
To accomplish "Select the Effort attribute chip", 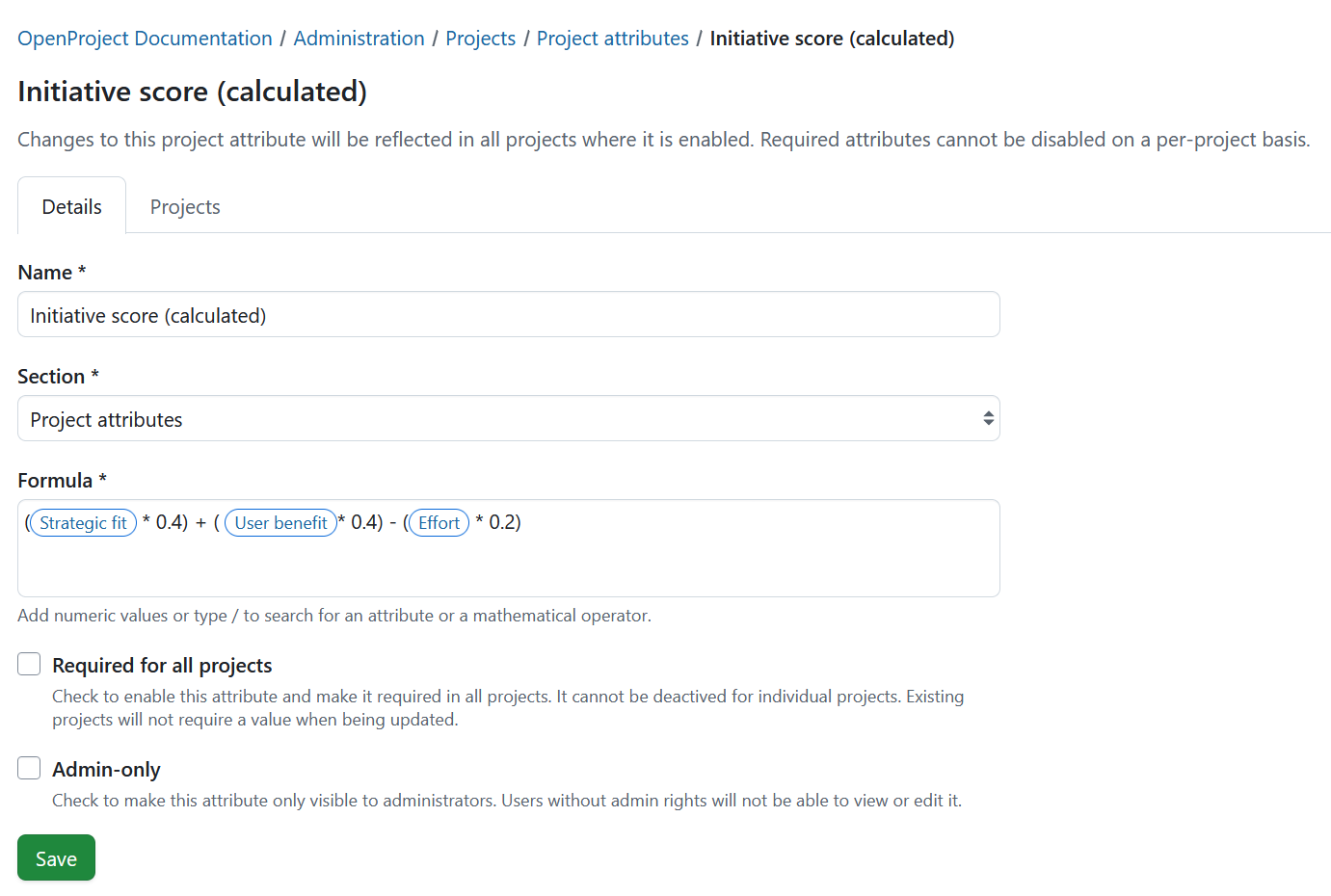I will pyautogui.click(x=439, y=522).
